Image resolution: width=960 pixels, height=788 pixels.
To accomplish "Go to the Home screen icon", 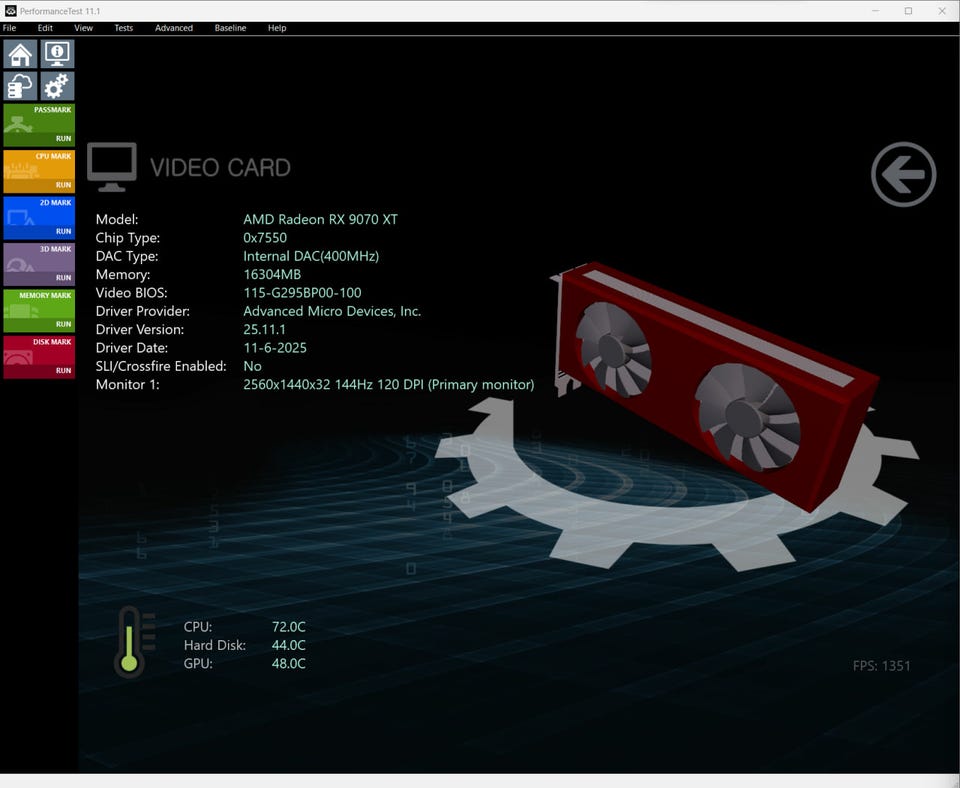I will pyautogui.click(x=20, y=54).
